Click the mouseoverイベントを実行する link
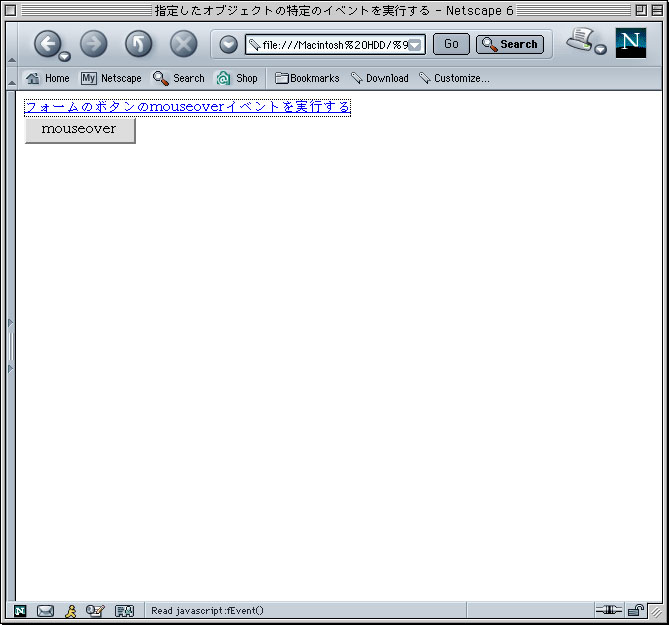Viewport: 669px width, 625px height. pos(187,107)
